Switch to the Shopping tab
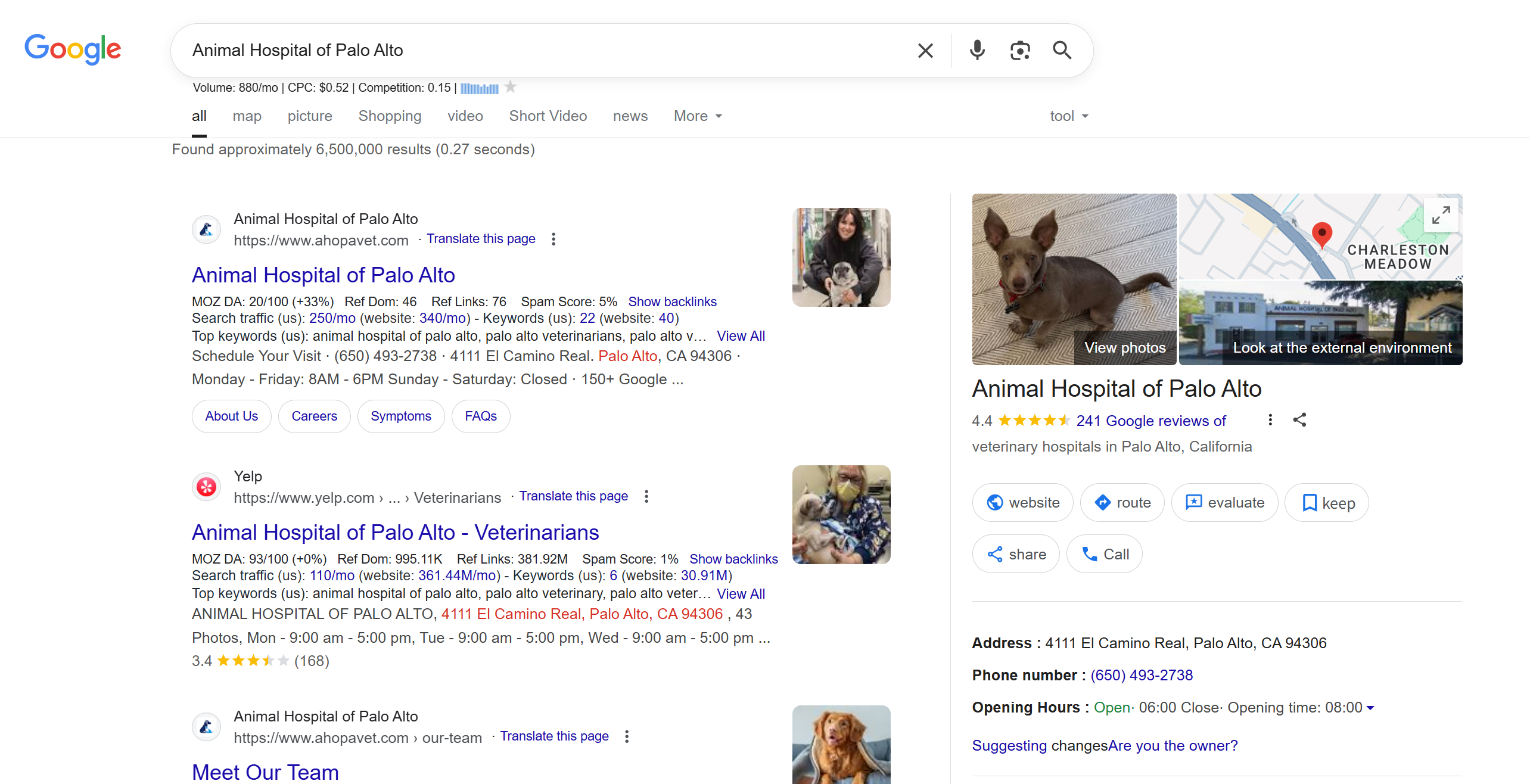This screenshot has width=1530, height=784. pyautogui.click(x=390, y=116)
